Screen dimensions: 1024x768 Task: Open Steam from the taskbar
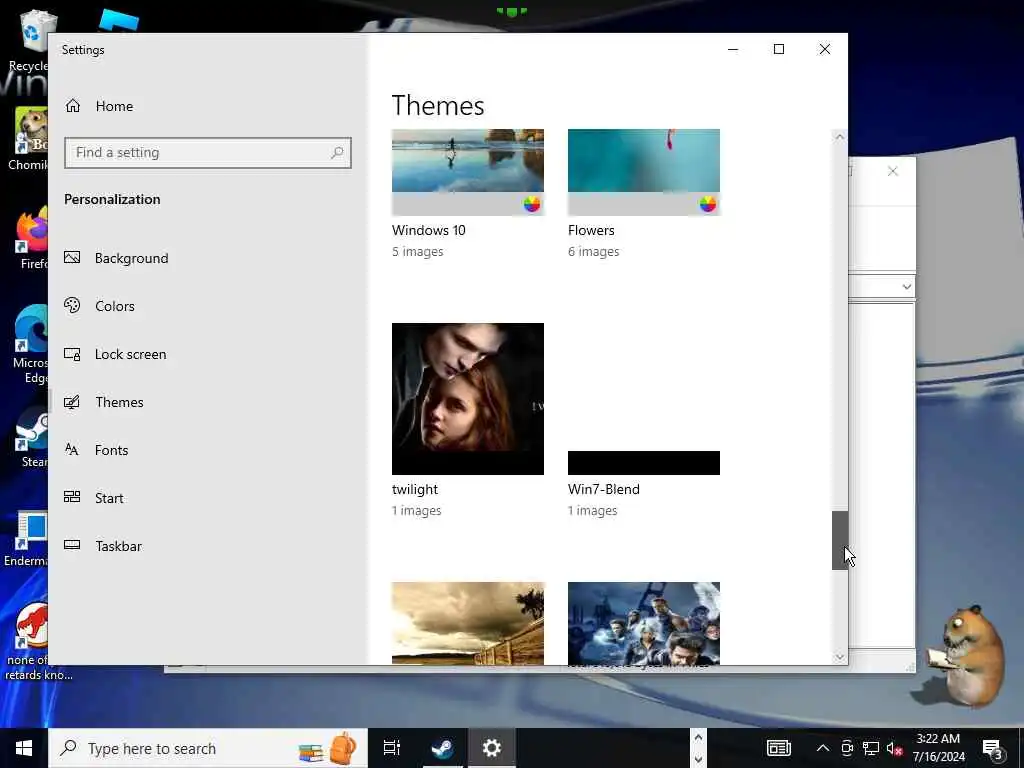(442, 748)
